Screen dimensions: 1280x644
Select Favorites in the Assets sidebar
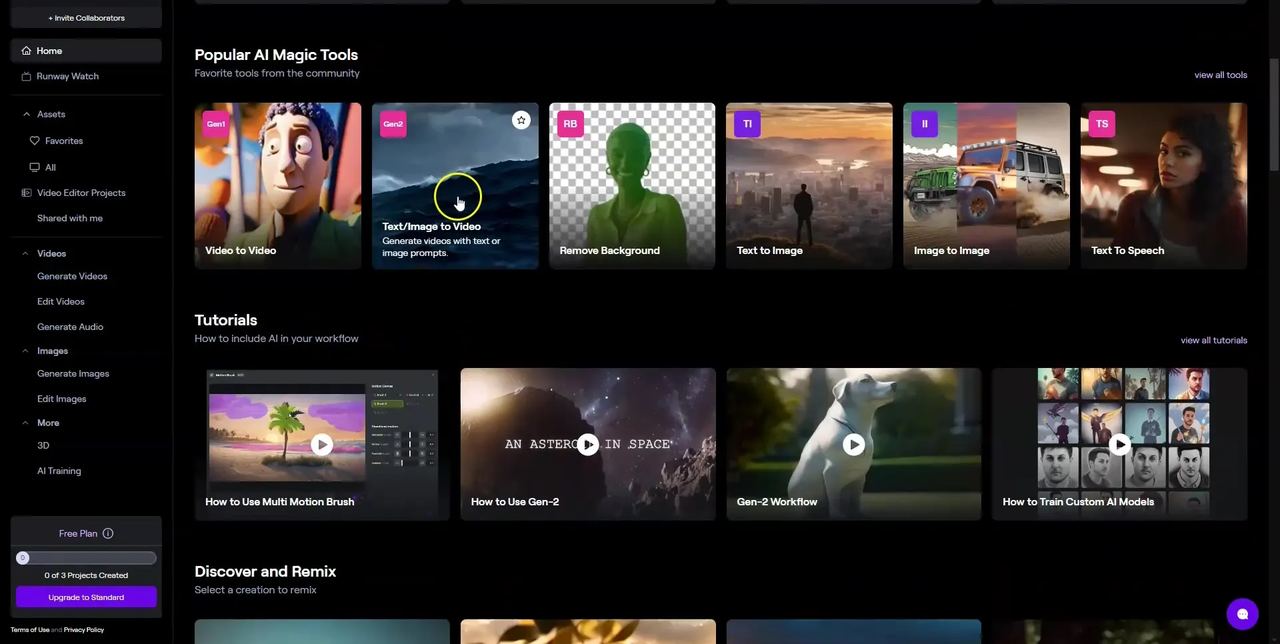tap(63, 140)
